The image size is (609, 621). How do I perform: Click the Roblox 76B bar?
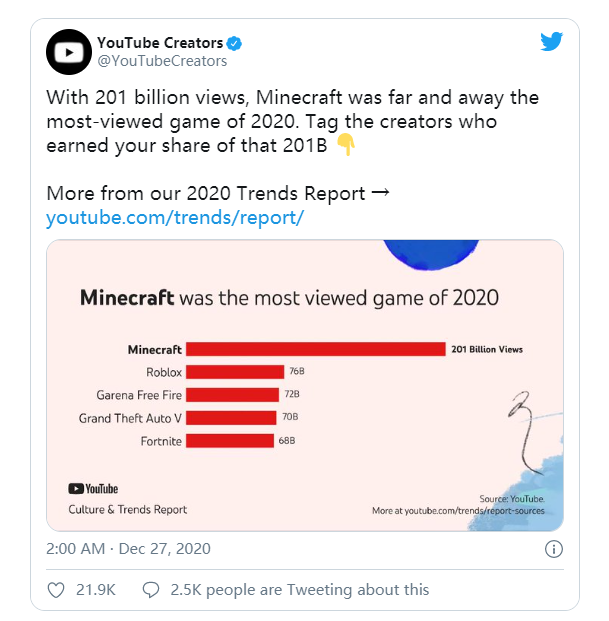(235, 372)
